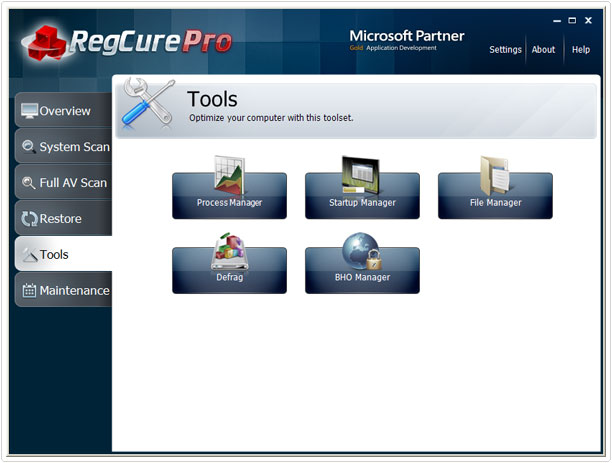
Task: Maximize the RegCure Pro window
Action: 572,21
